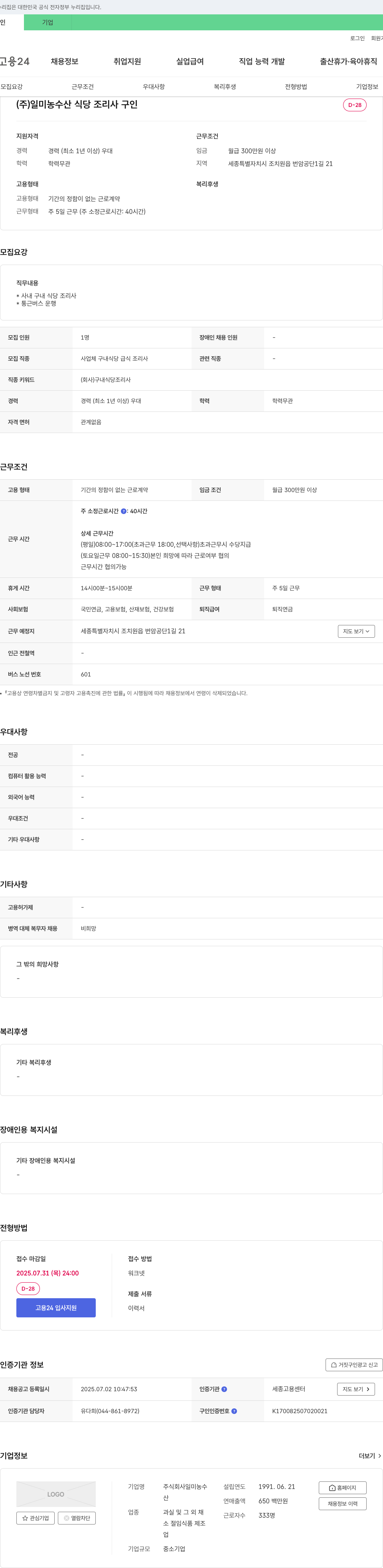Open the 출산휴가·육아휴직 menu
383x1568 pixels.
[348, 61]
